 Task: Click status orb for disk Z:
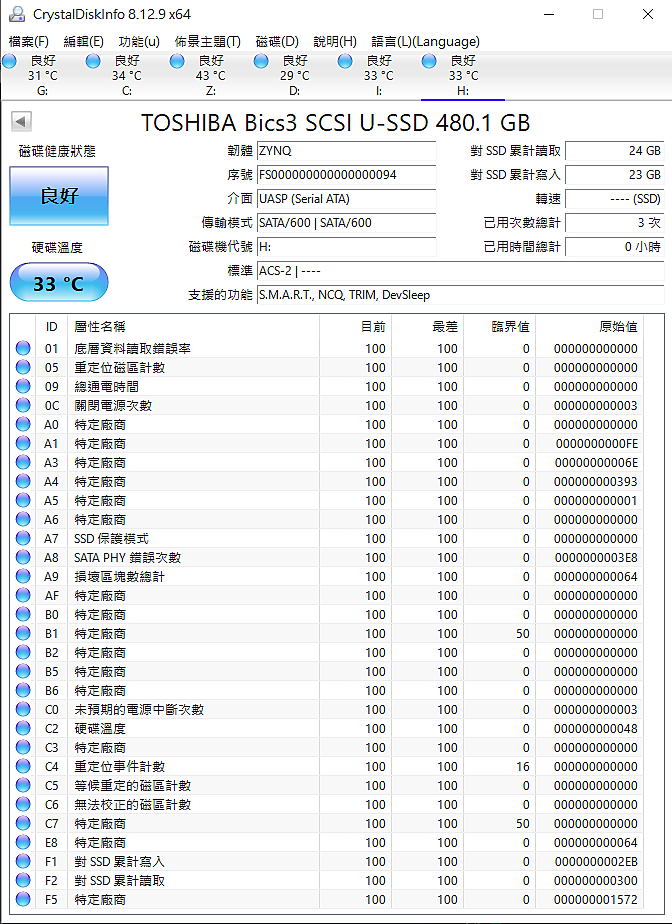click(x=177, y=61)
